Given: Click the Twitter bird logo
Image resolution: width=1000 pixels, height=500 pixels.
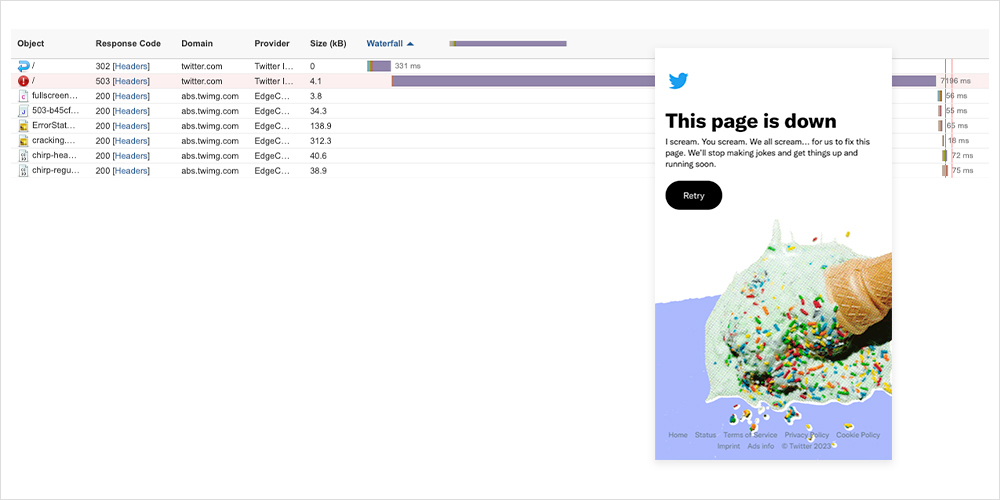Looking at the screenshot, I should (678, 81).
